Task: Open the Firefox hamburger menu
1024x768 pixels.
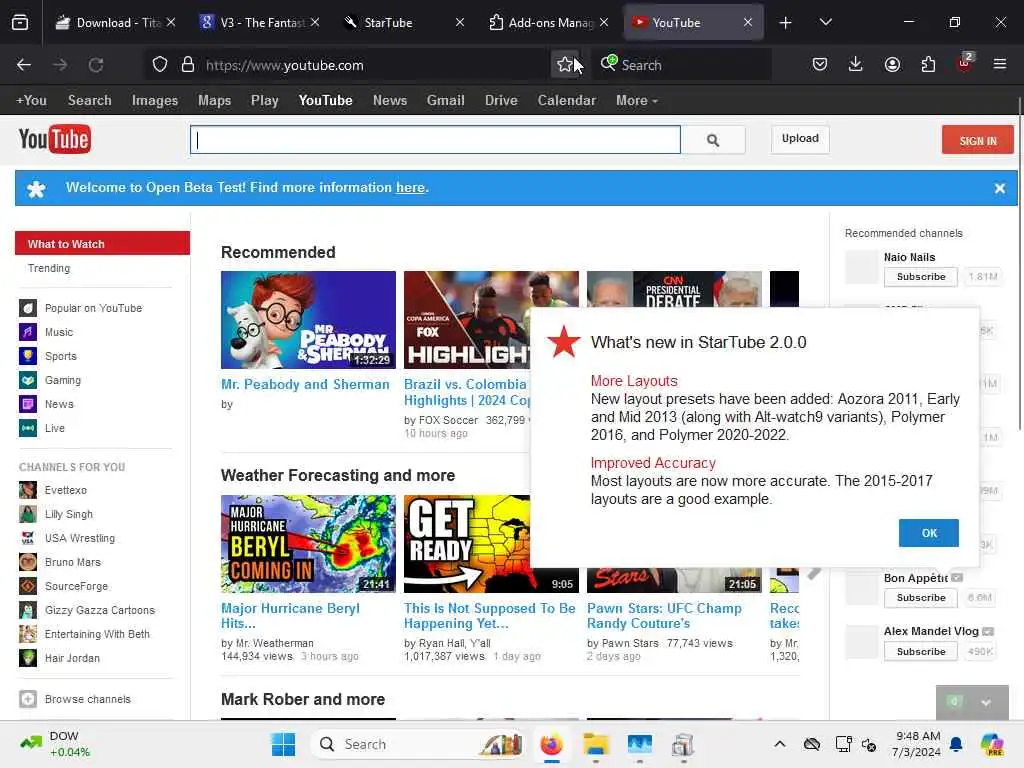Action: (1000, 64)
